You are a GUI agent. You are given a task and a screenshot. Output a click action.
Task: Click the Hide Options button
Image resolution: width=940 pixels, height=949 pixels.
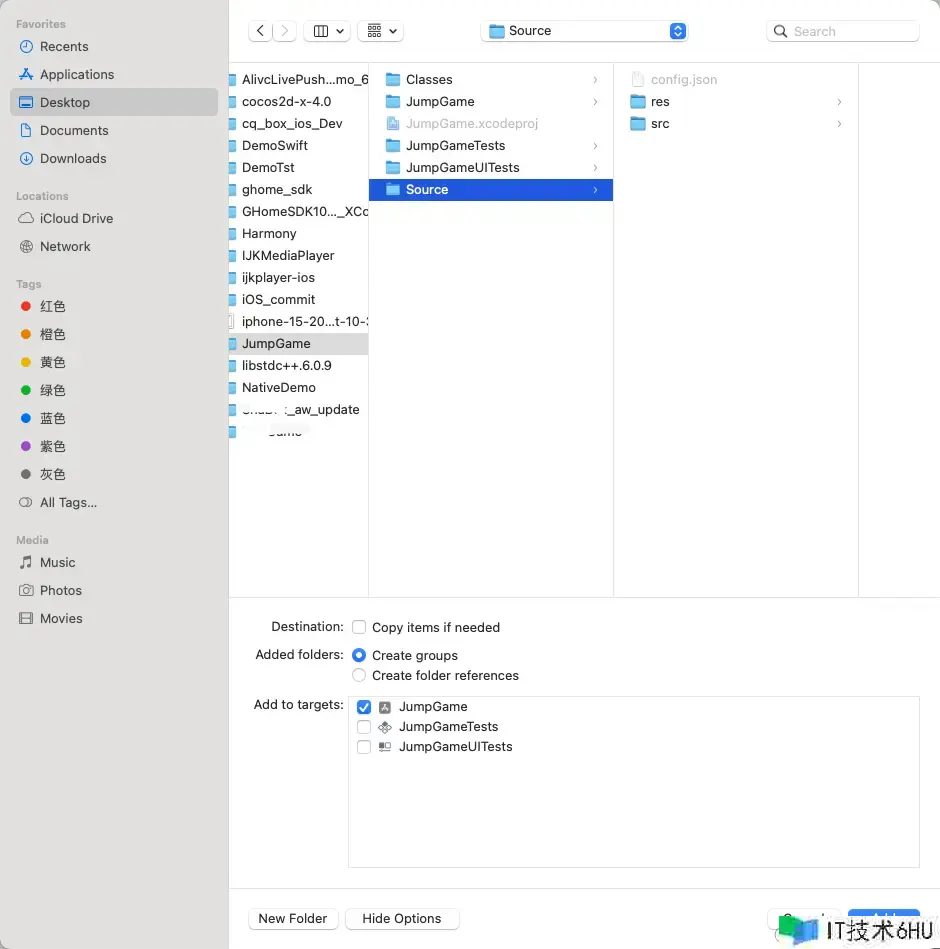click(402, 919)
